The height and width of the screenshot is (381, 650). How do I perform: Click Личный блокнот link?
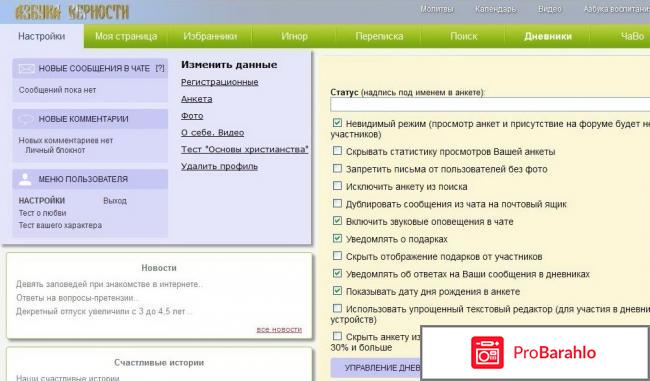point(55,150)
